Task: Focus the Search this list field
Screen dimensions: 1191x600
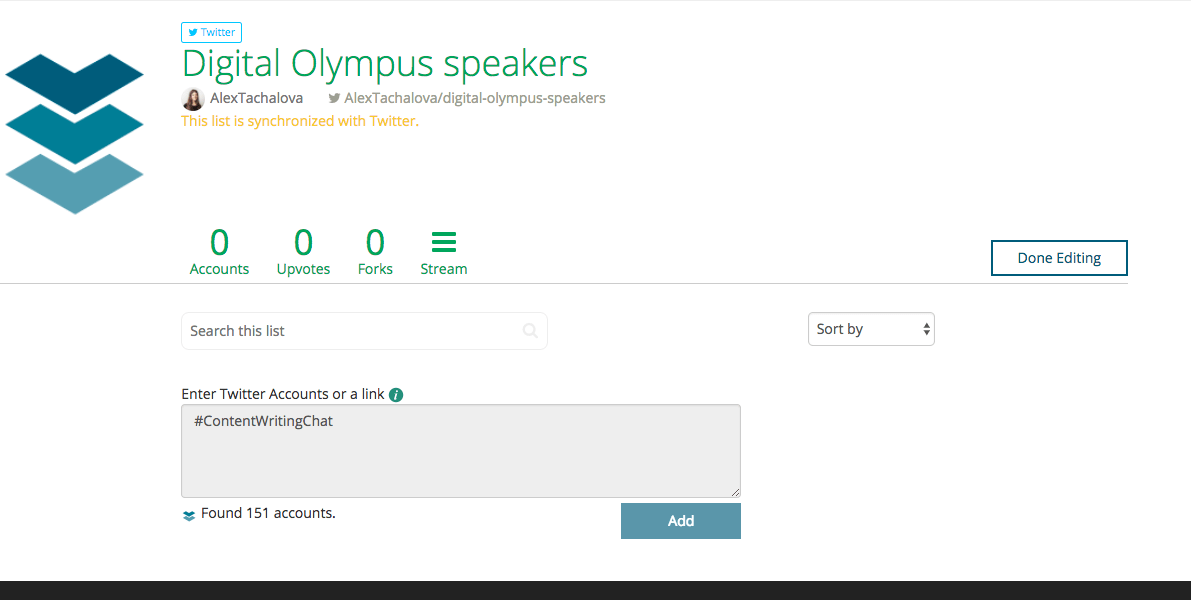Action: (x=350, y=331)
